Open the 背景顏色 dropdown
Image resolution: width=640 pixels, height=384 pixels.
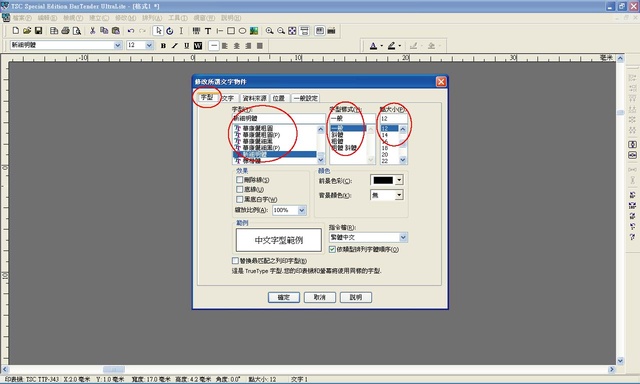tap(399, 195)
